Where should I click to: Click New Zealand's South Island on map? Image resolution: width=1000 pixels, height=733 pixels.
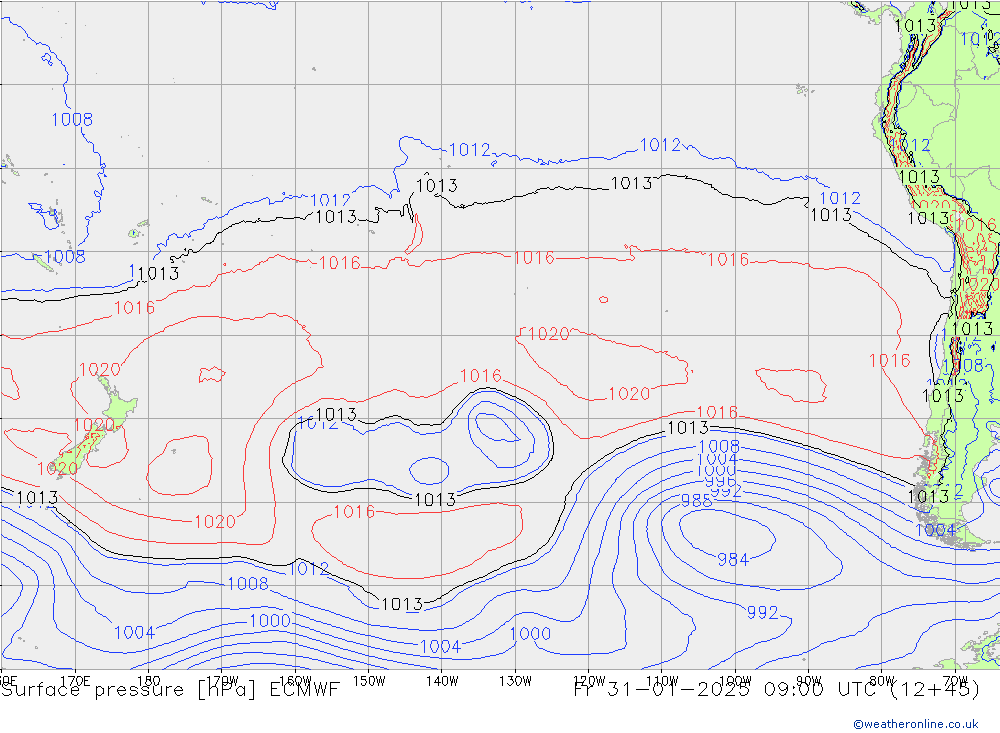82,446
